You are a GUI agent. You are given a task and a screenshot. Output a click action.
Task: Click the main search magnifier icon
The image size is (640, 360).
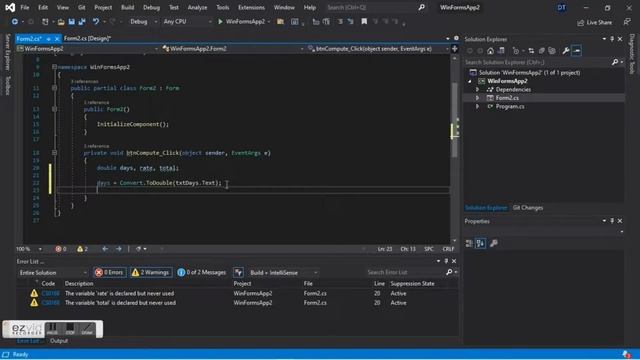pos(421,7)
